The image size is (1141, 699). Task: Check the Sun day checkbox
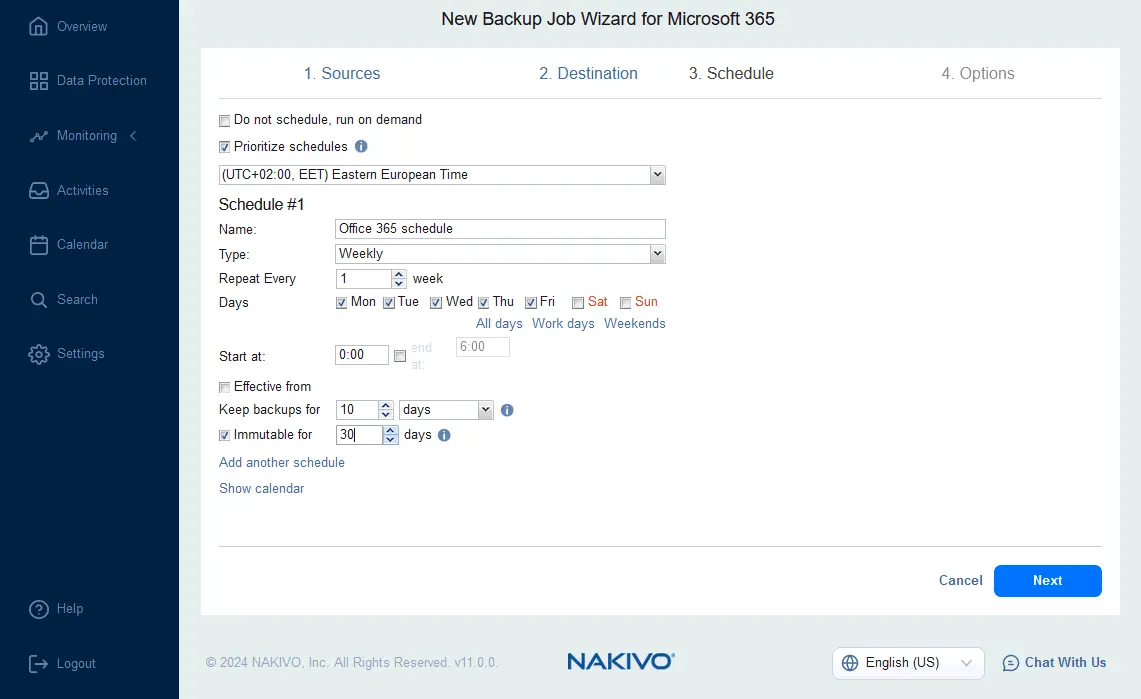tap(625, 303)
